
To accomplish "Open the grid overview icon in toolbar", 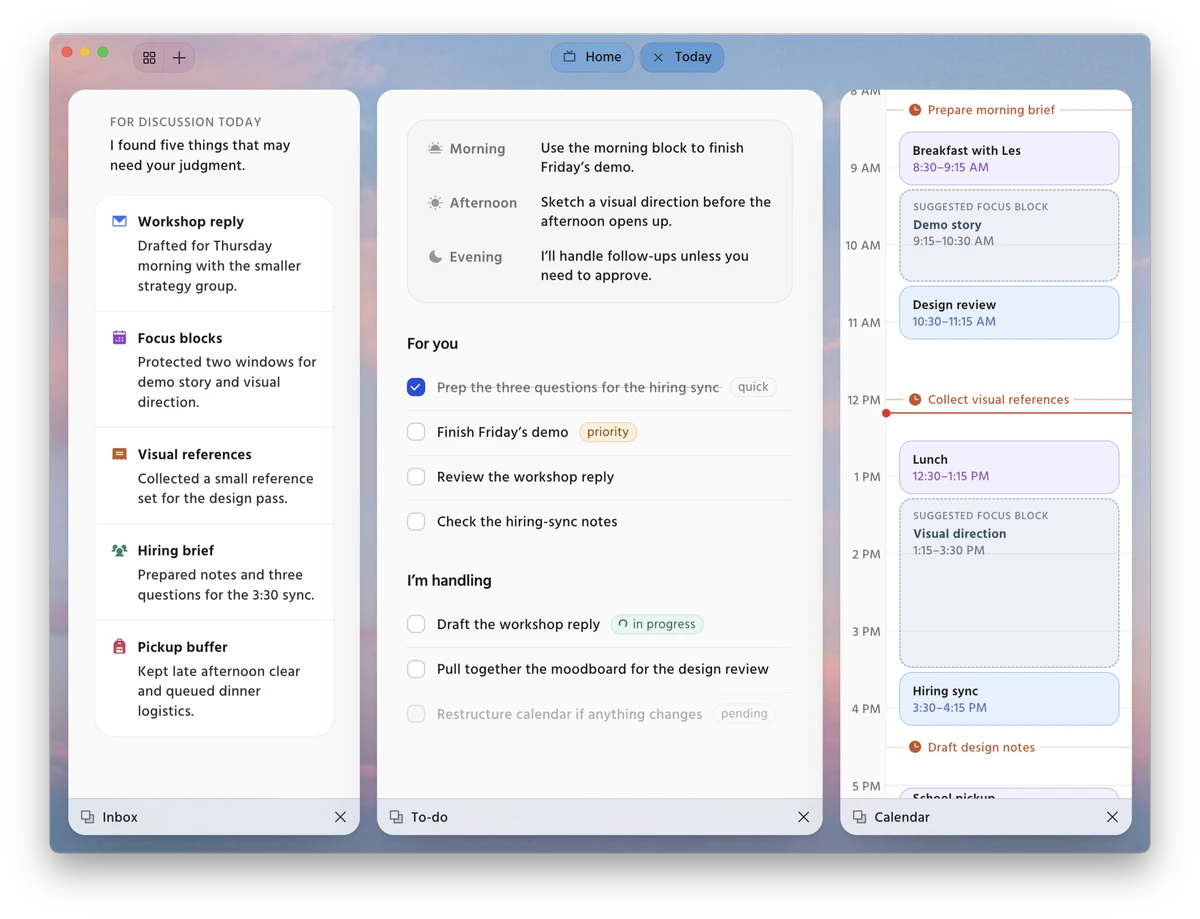I will (x=149, y=58).
